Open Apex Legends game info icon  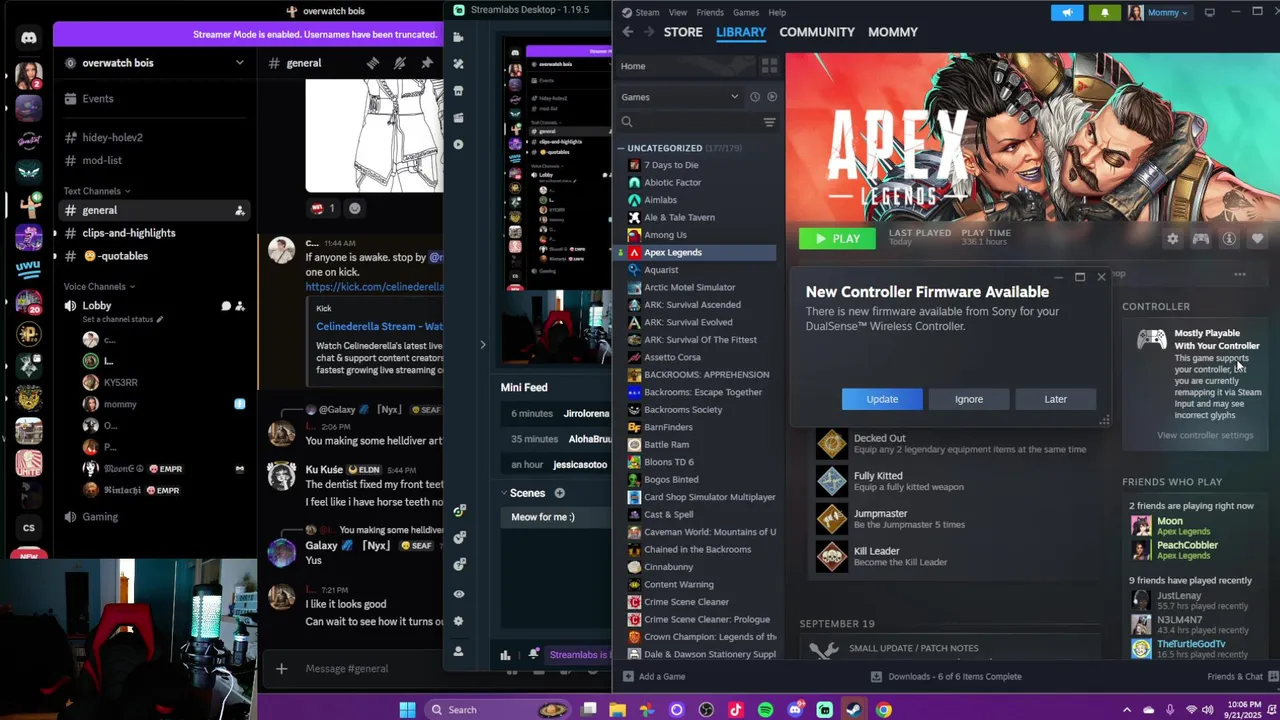pos(1229,239)
